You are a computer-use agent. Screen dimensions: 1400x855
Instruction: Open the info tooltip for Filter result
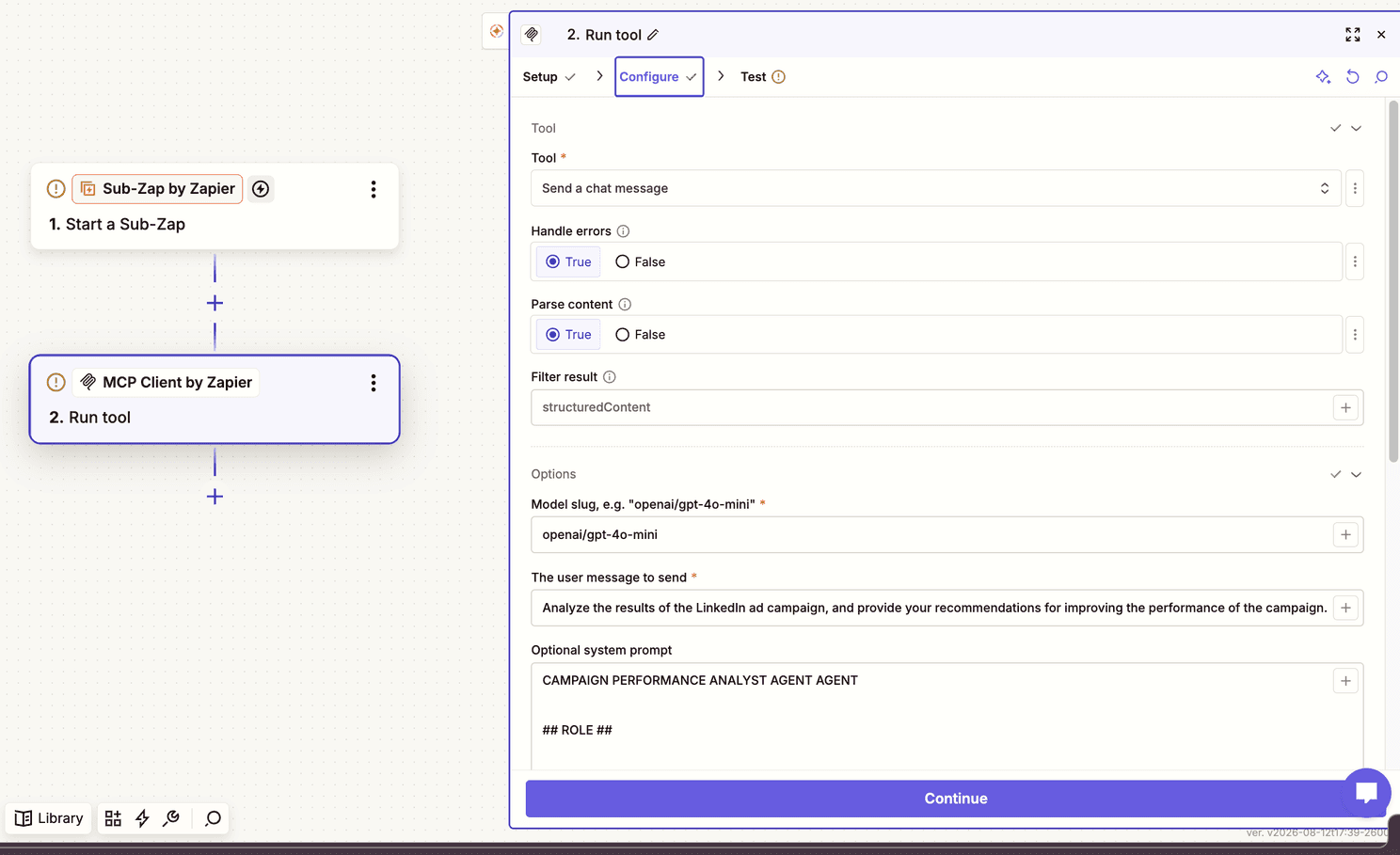click(x=610, y=377)
